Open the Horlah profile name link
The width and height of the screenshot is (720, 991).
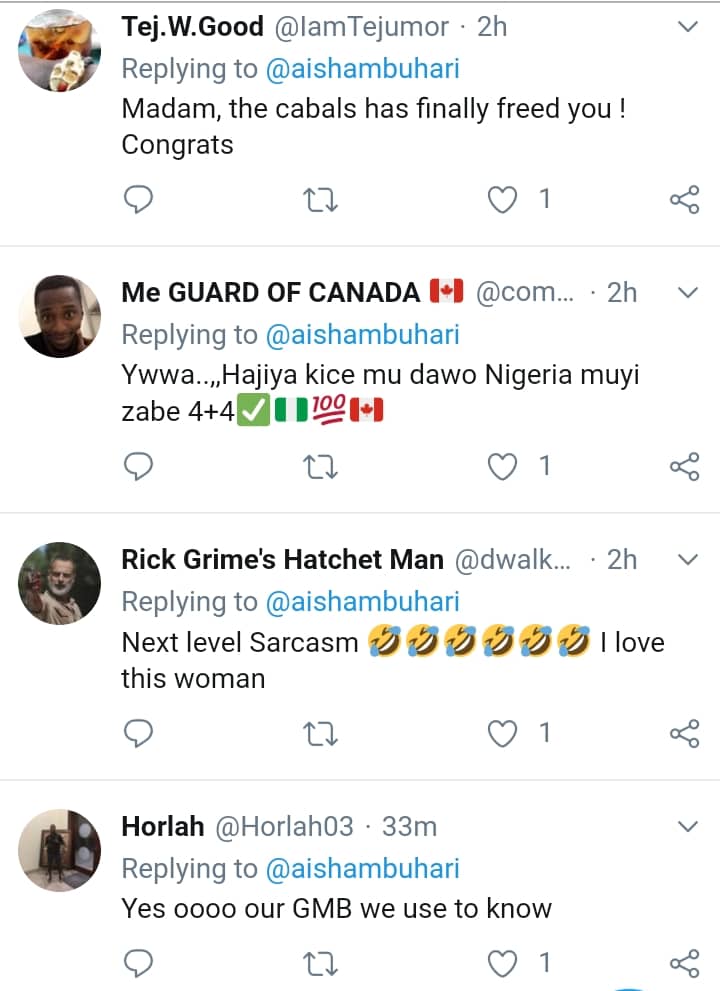point(162,827)
